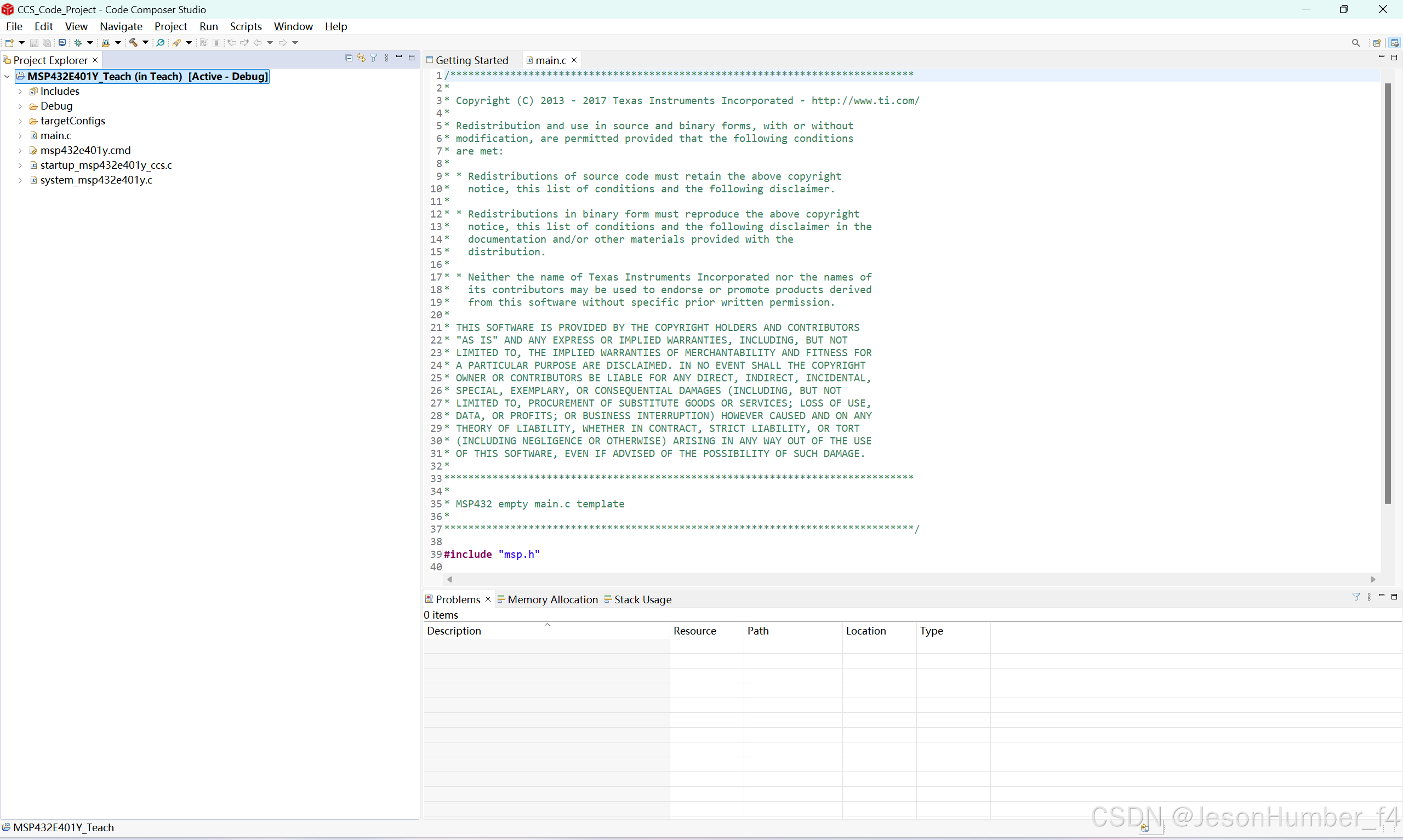The image size is (1403, 840).
Task: Click the editor's horizontal scrollbar right arrow
Action: coord(1373,579)
